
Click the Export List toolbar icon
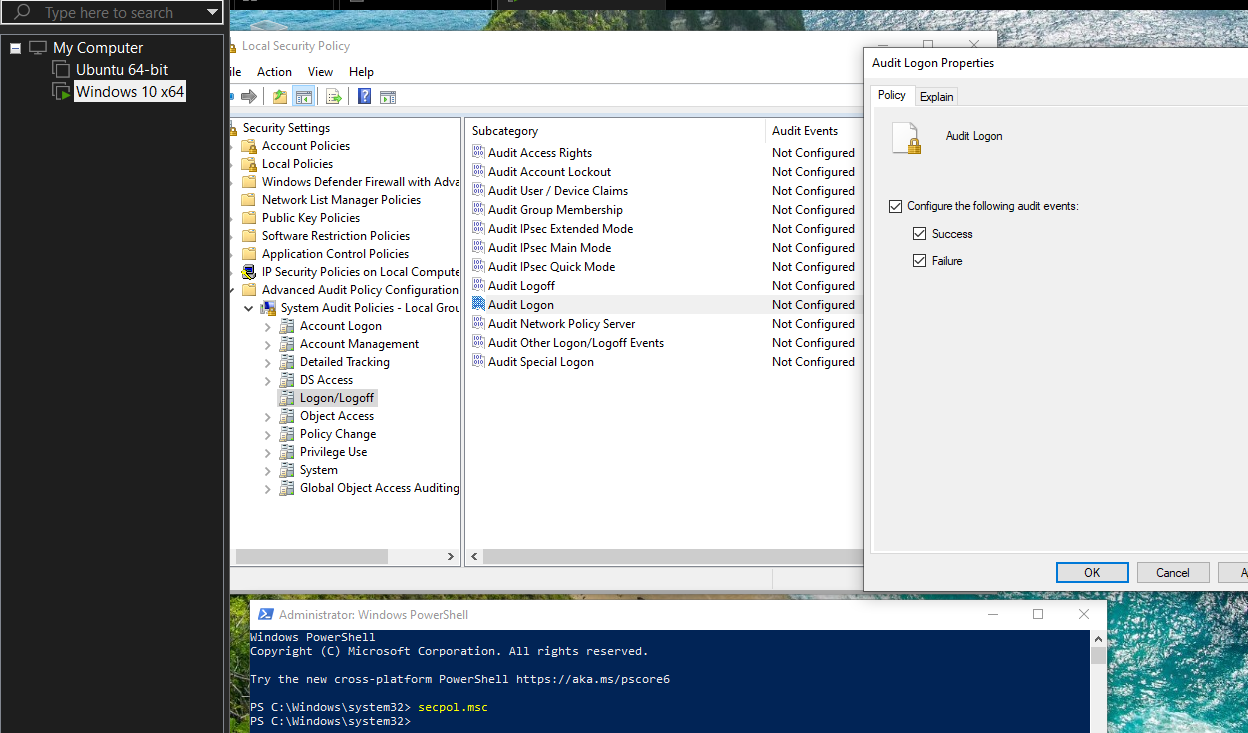[x=334, y=97]
